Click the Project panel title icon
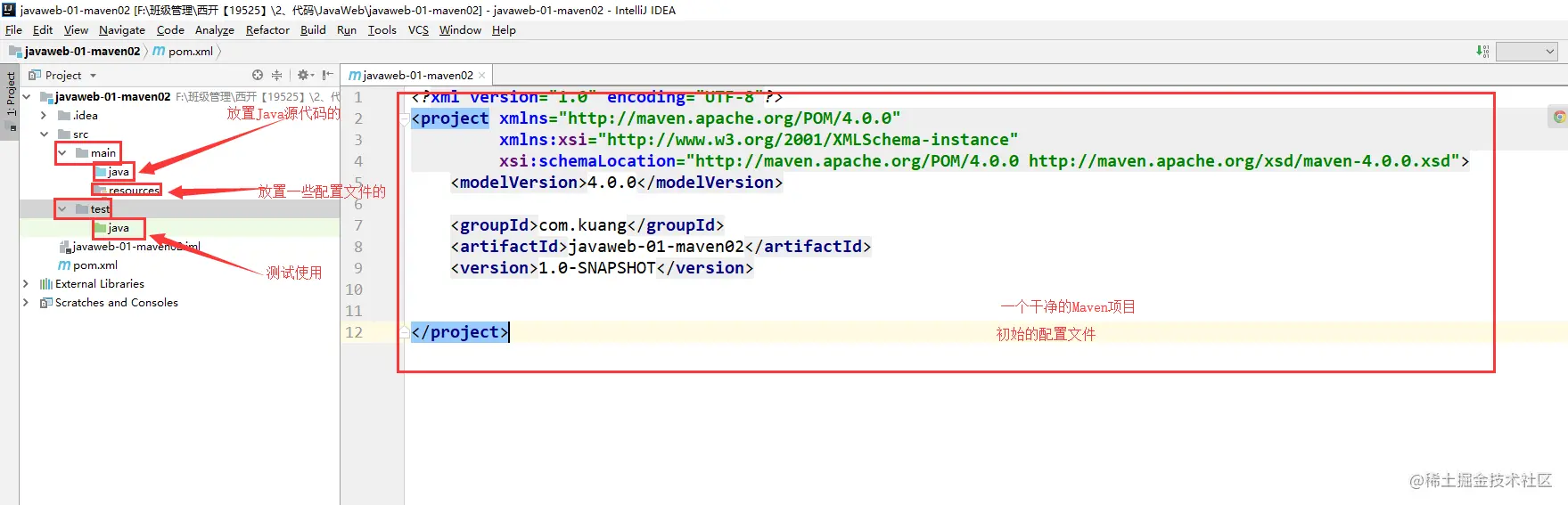The width and height of the screenshot is (1568, 505). [35, 76]
